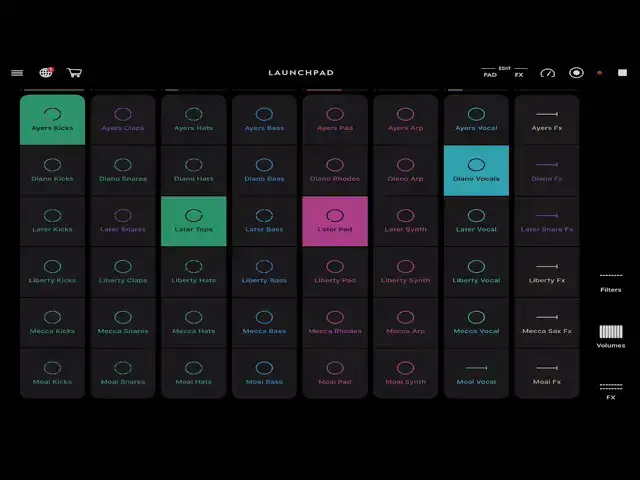Tap the Mecca Snares pad
The height and width of the screenshot is (480, 640).
123,323
